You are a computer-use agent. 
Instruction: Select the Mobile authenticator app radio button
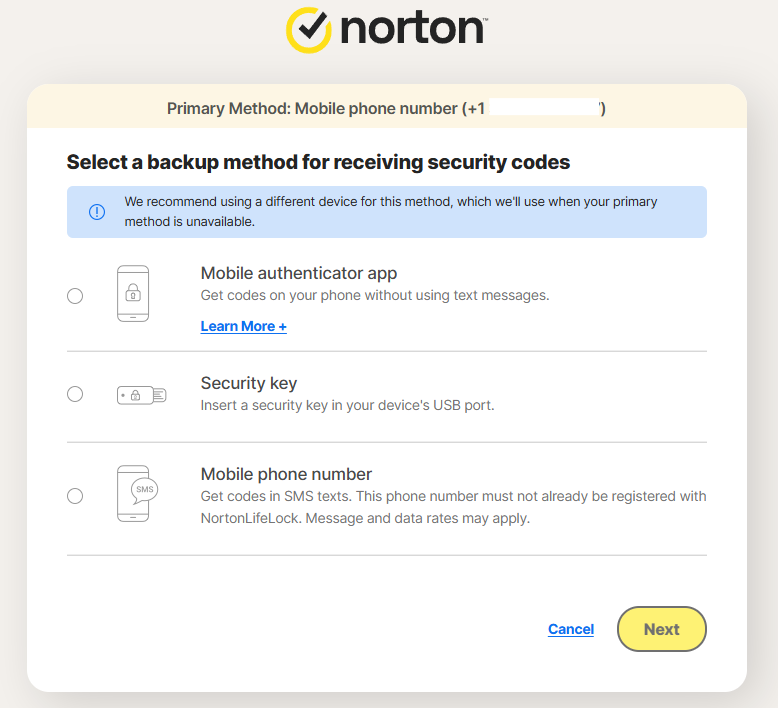tap(75, 296)
